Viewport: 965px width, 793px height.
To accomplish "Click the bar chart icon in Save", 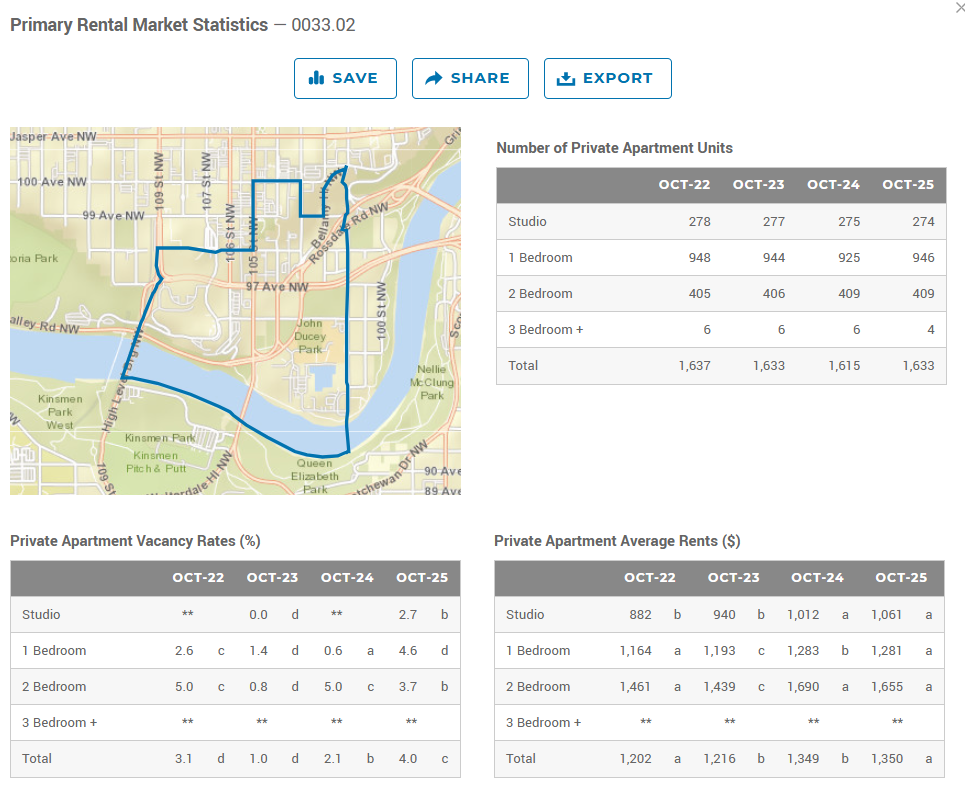I will [x=317, y=78].
